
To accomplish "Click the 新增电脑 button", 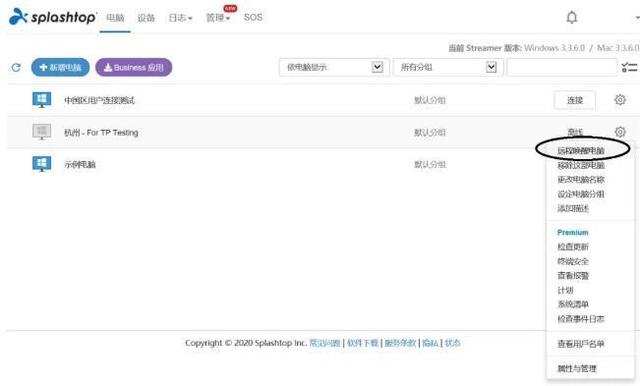I will 60,67.
